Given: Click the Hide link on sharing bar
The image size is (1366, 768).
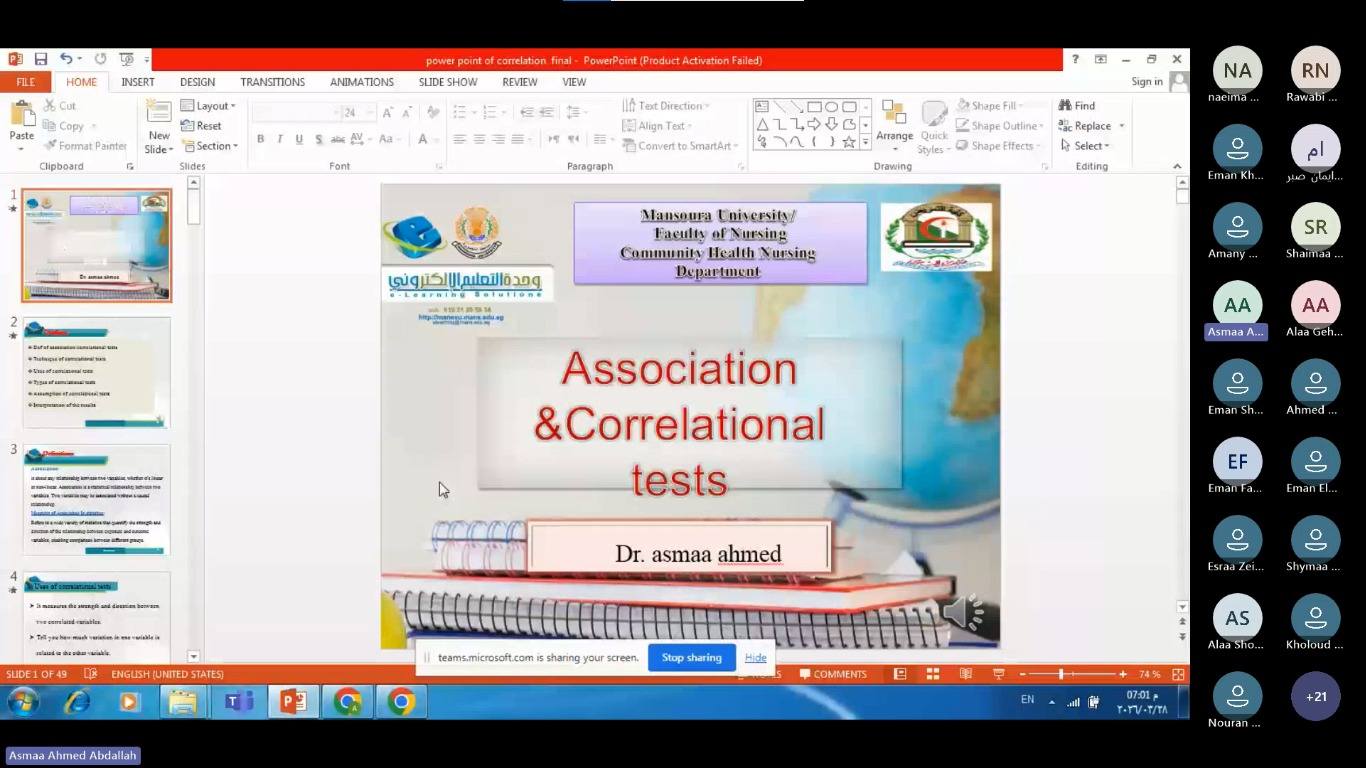Looking at the screenshot, I should click(755, 657).
